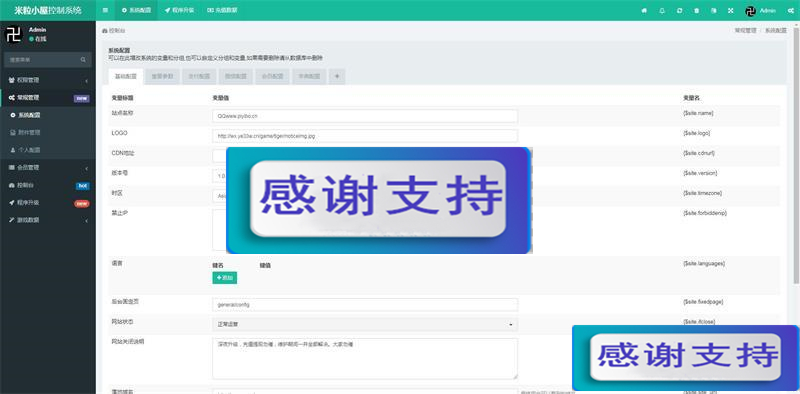This screenshot has width=800, height=394.
Task: Switch to the third top tab 充值数据
Action: [x=222, y=10]
